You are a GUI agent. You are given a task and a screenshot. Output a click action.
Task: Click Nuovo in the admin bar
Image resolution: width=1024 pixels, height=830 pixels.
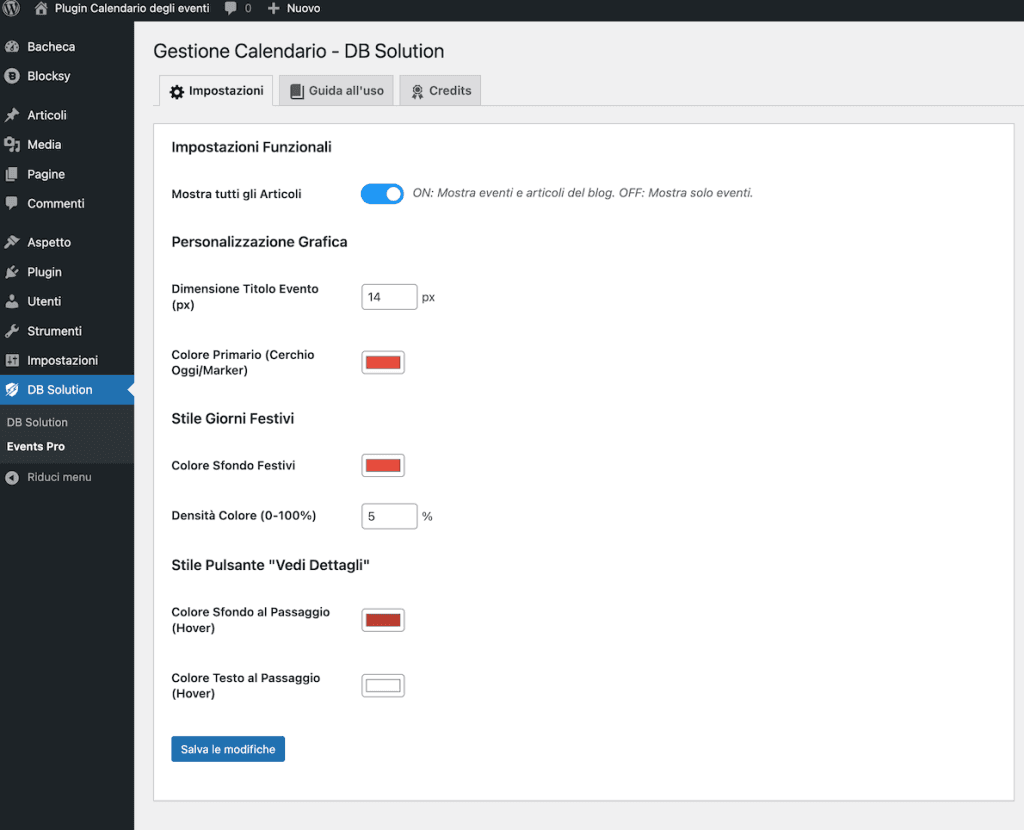(x=304, y=8)
